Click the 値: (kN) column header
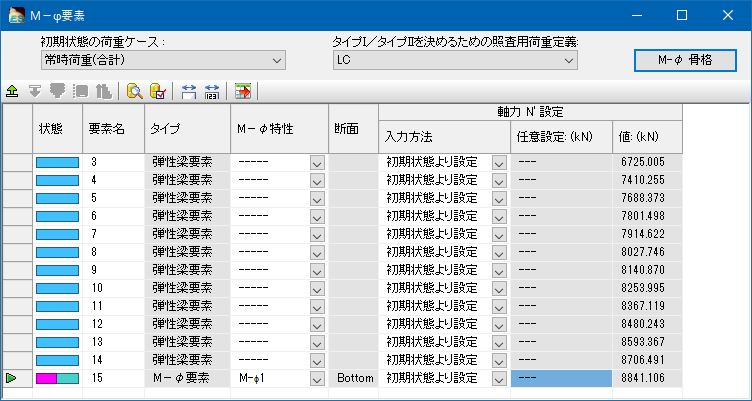752x401 pixels. click(647, 137)
